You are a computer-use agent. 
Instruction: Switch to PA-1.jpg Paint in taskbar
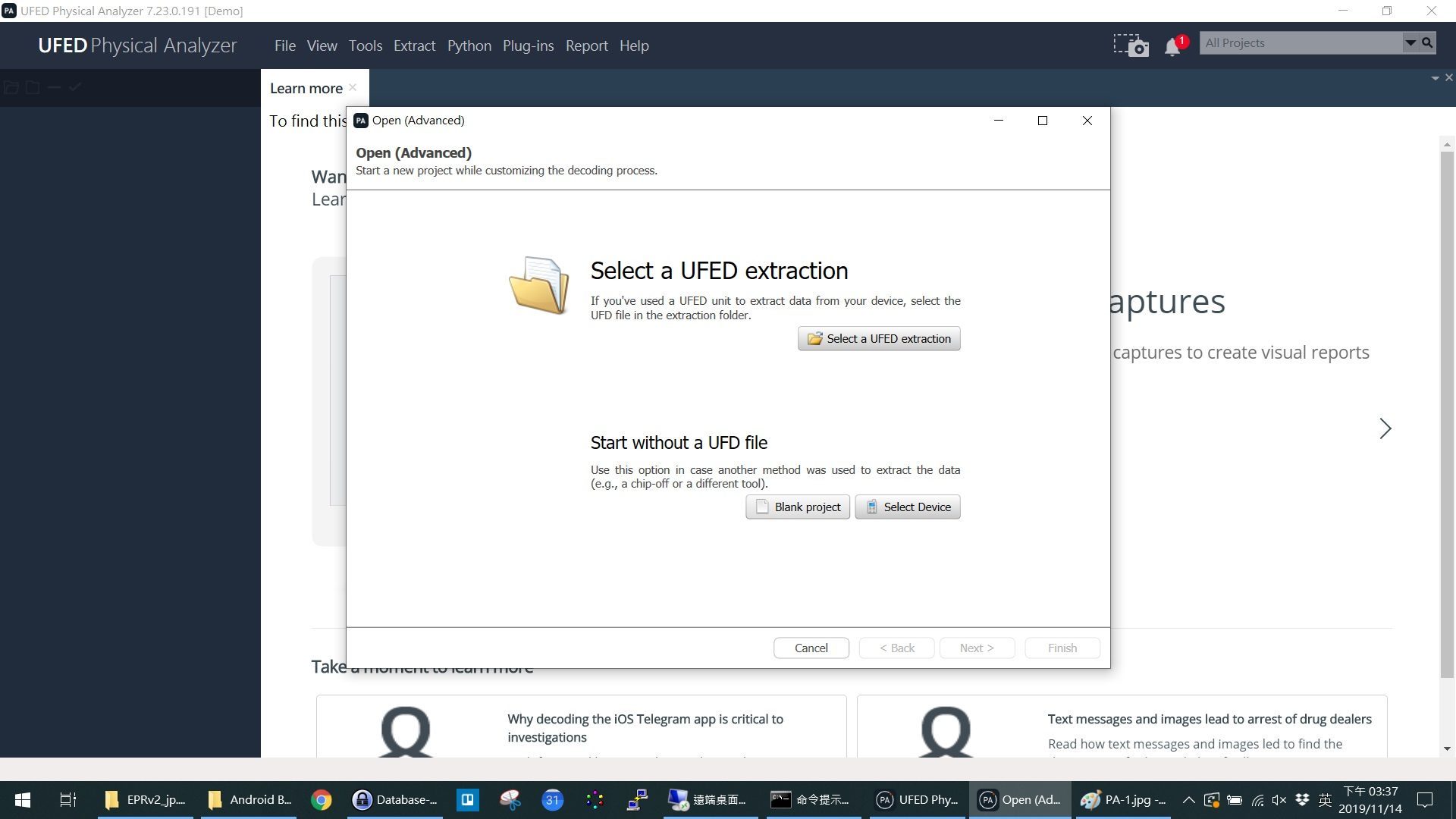[x=1123, y=800]
